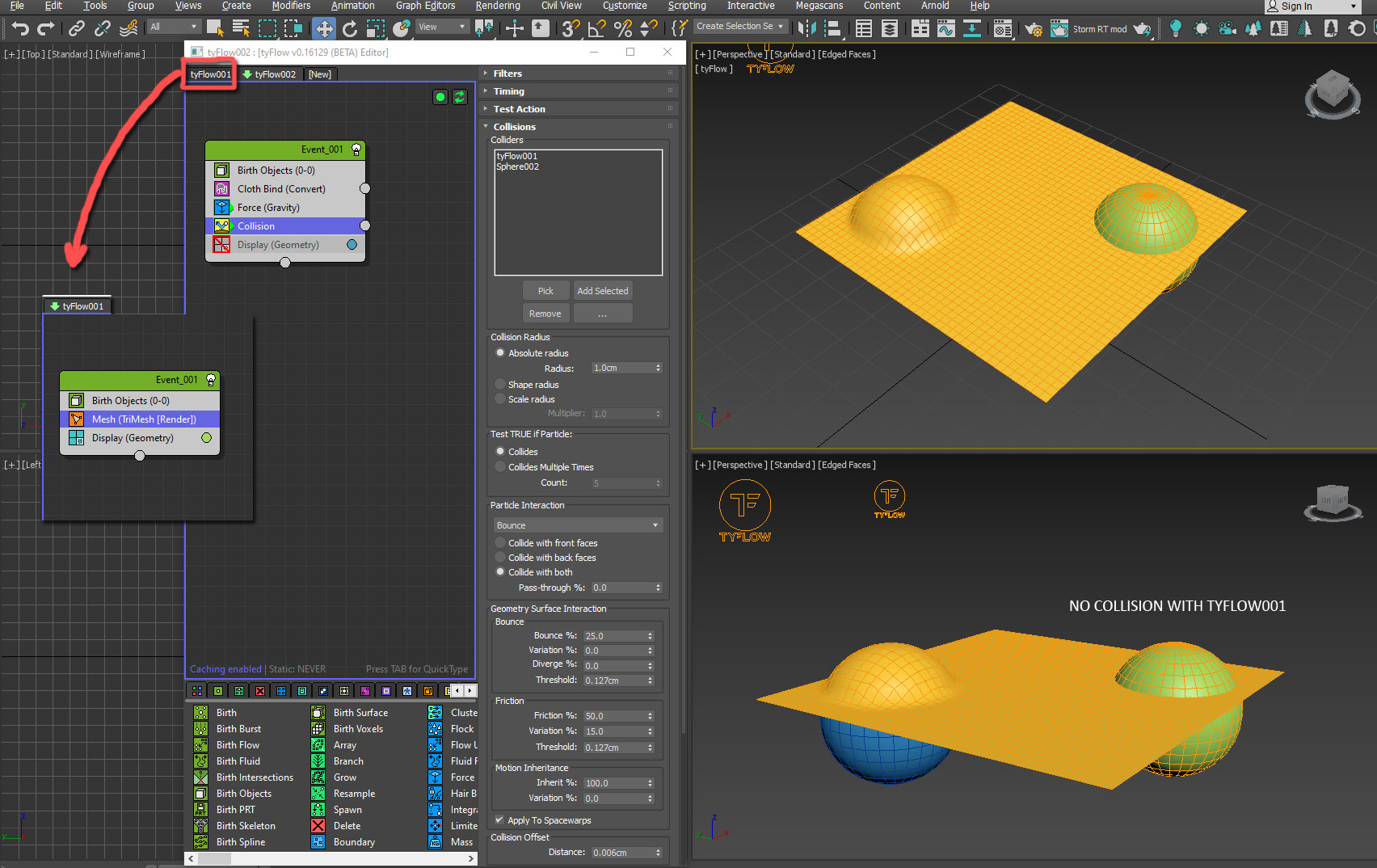Viewport: 1377px width, 868px height.
Task: Click the Birth Spline operator icon
Action: click(x=200, y=842)
